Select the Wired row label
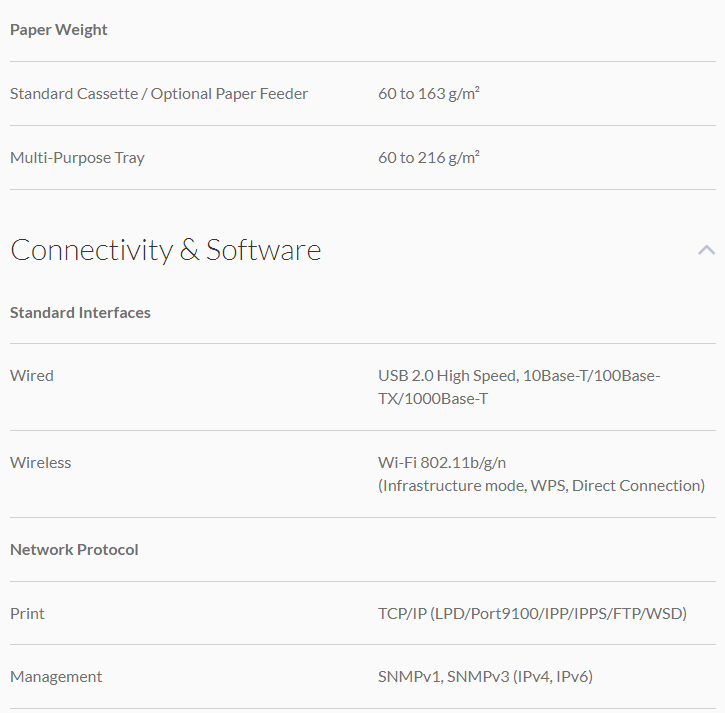Screen dimensions: 725x713 click(x=32, y=376)
